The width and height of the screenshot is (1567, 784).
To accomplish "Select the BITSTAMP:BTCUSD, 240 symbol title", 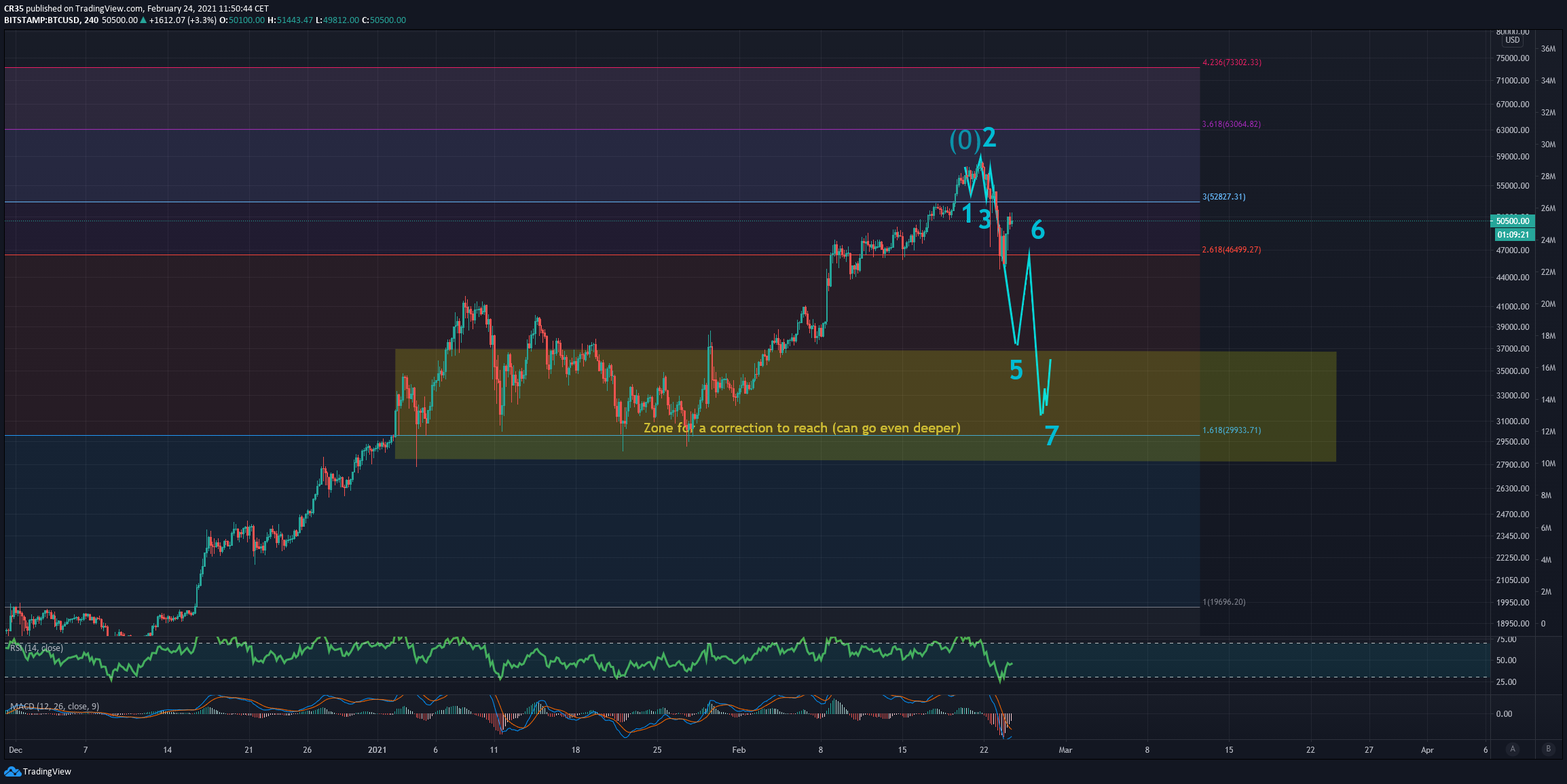I will coord(52,20).
